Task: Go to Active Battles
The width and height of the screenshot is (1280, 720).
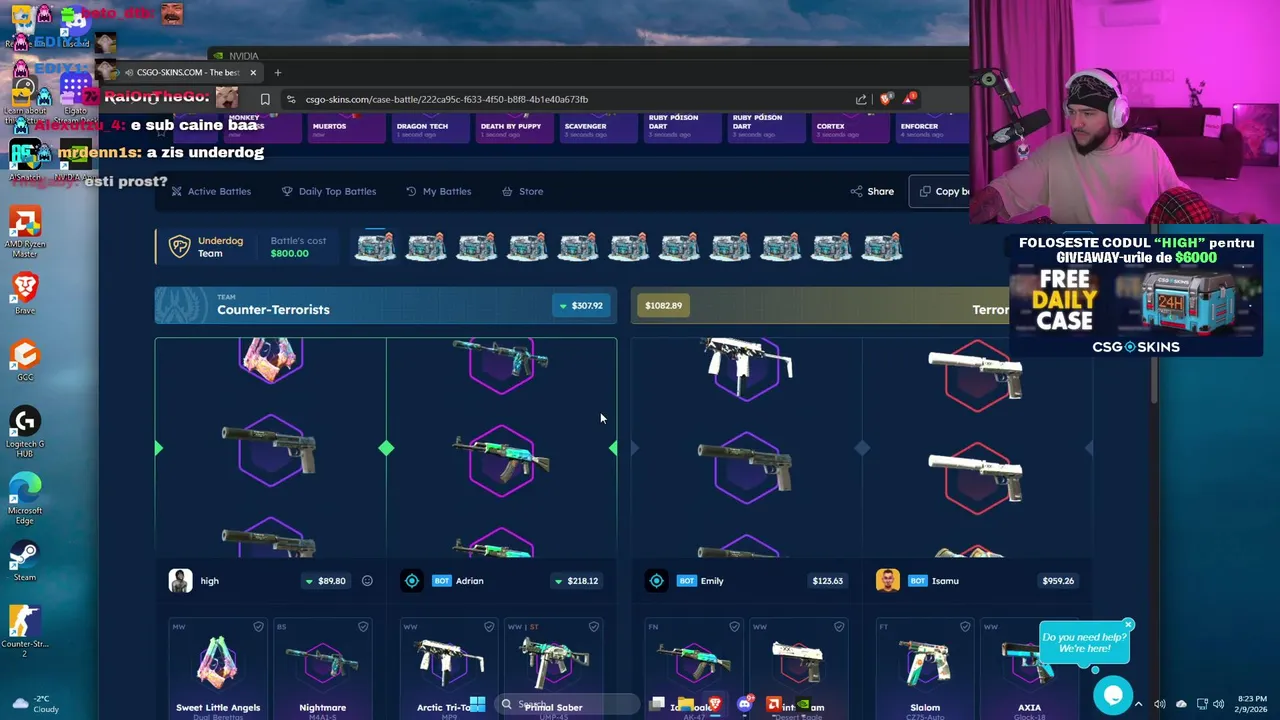Action: point(211,191)
